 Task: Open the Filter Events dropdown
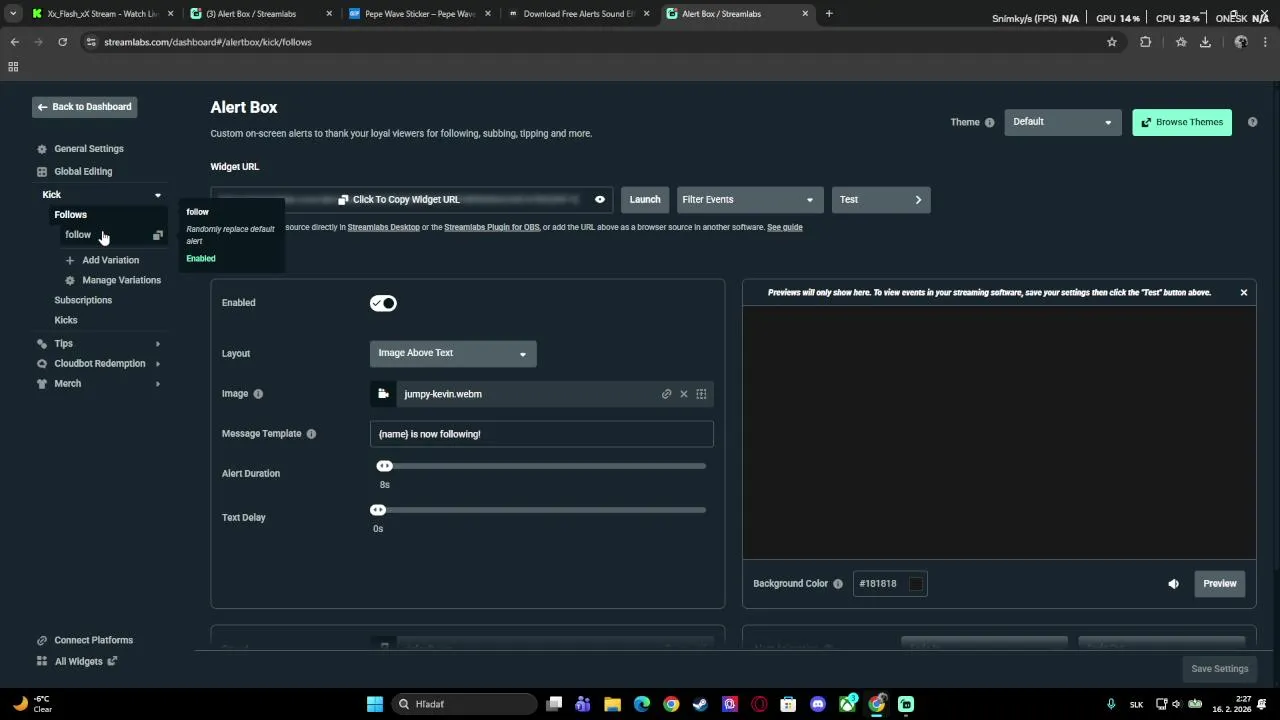750,200
